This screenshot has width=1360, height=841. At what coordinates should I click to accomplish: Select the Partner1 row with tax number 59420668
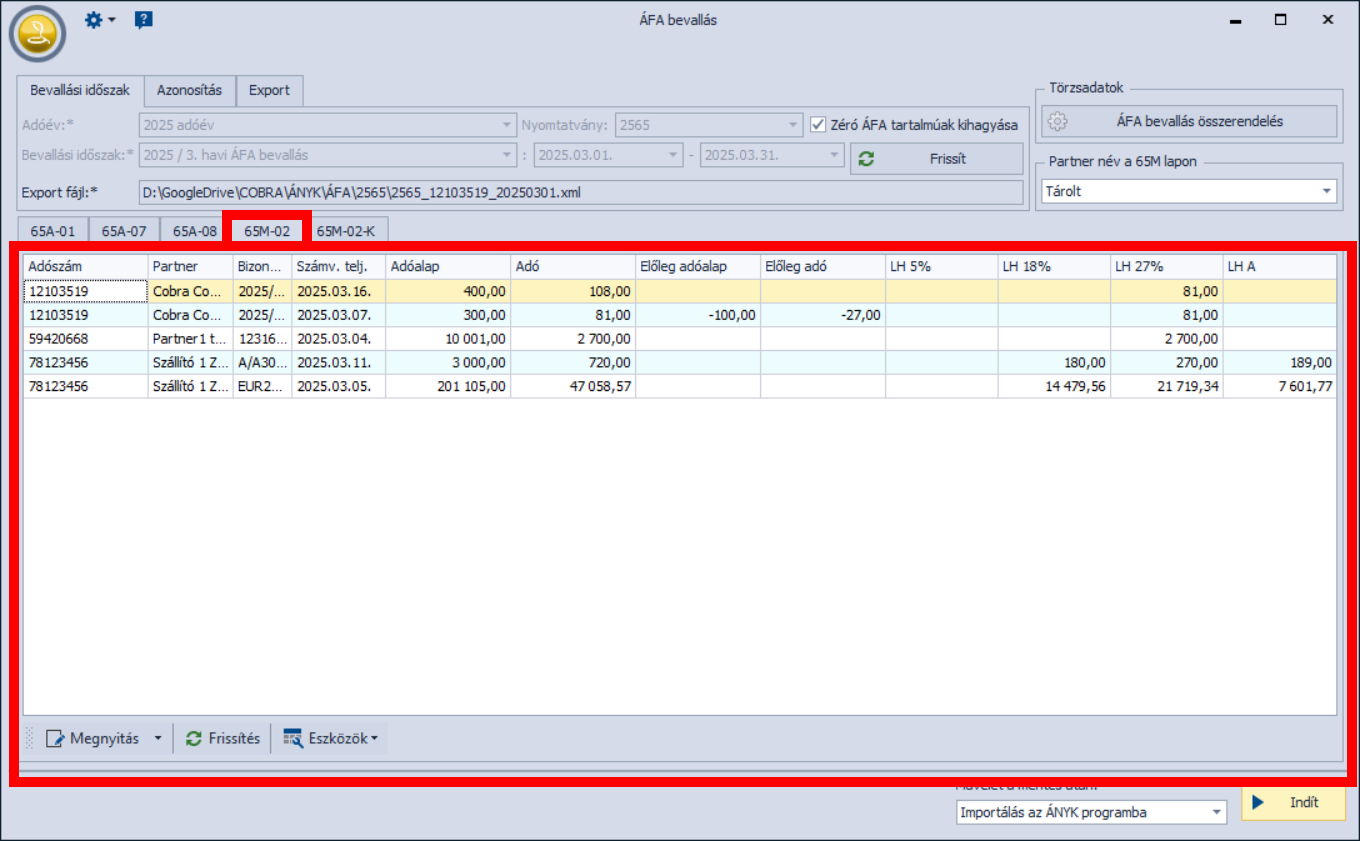(x=85, y=339)
